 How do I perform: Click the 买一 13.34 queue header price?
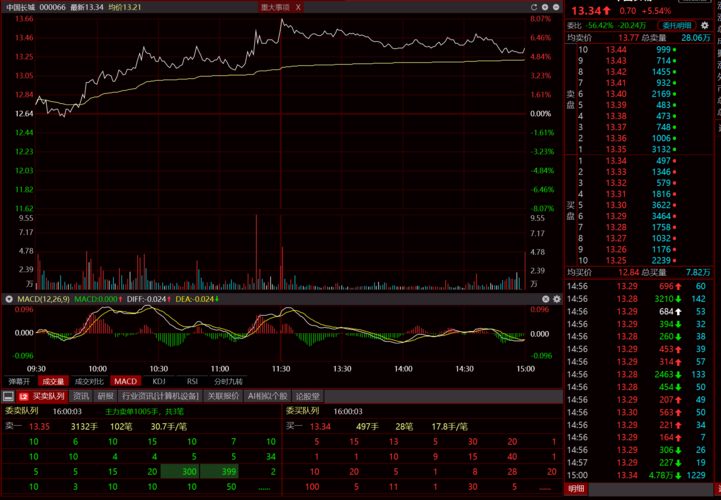[320, 426]
